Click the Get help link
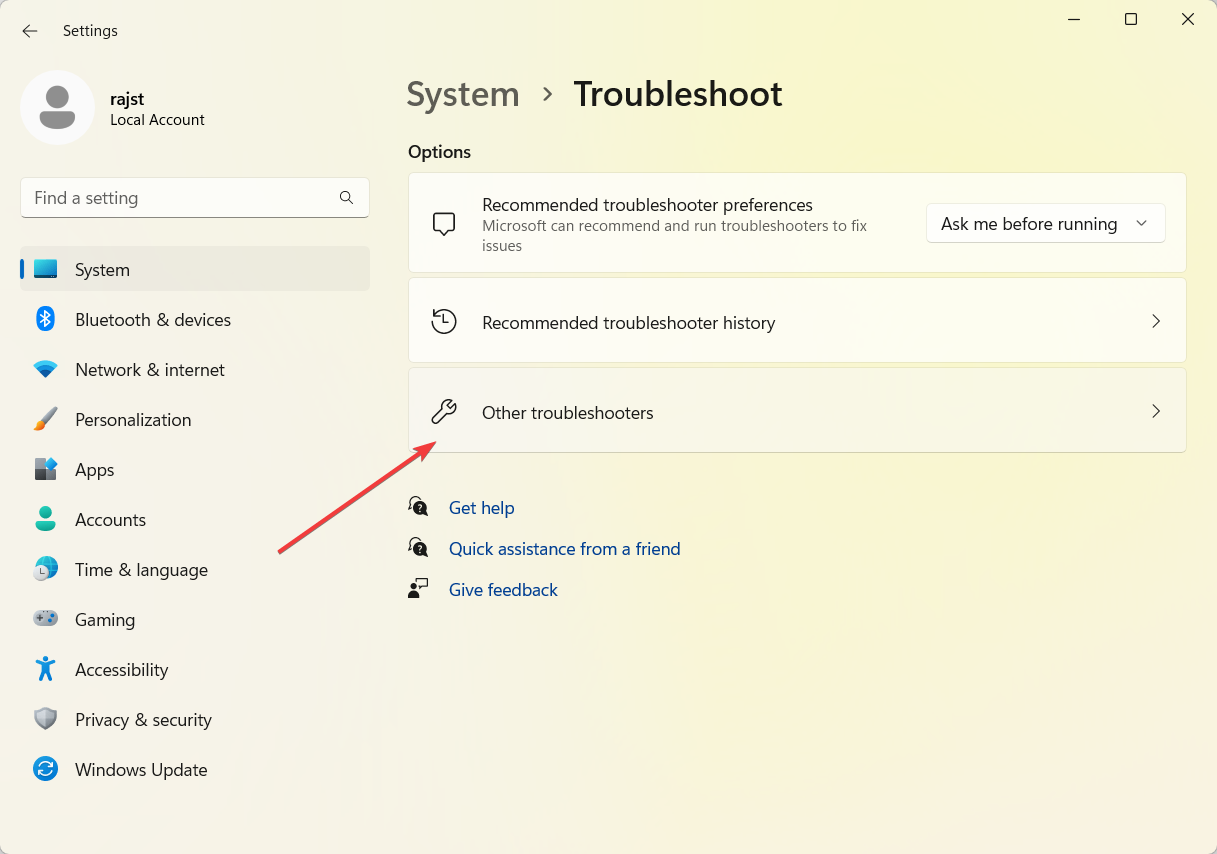This screenshot has height=854, width=1217. pos(481,508)
